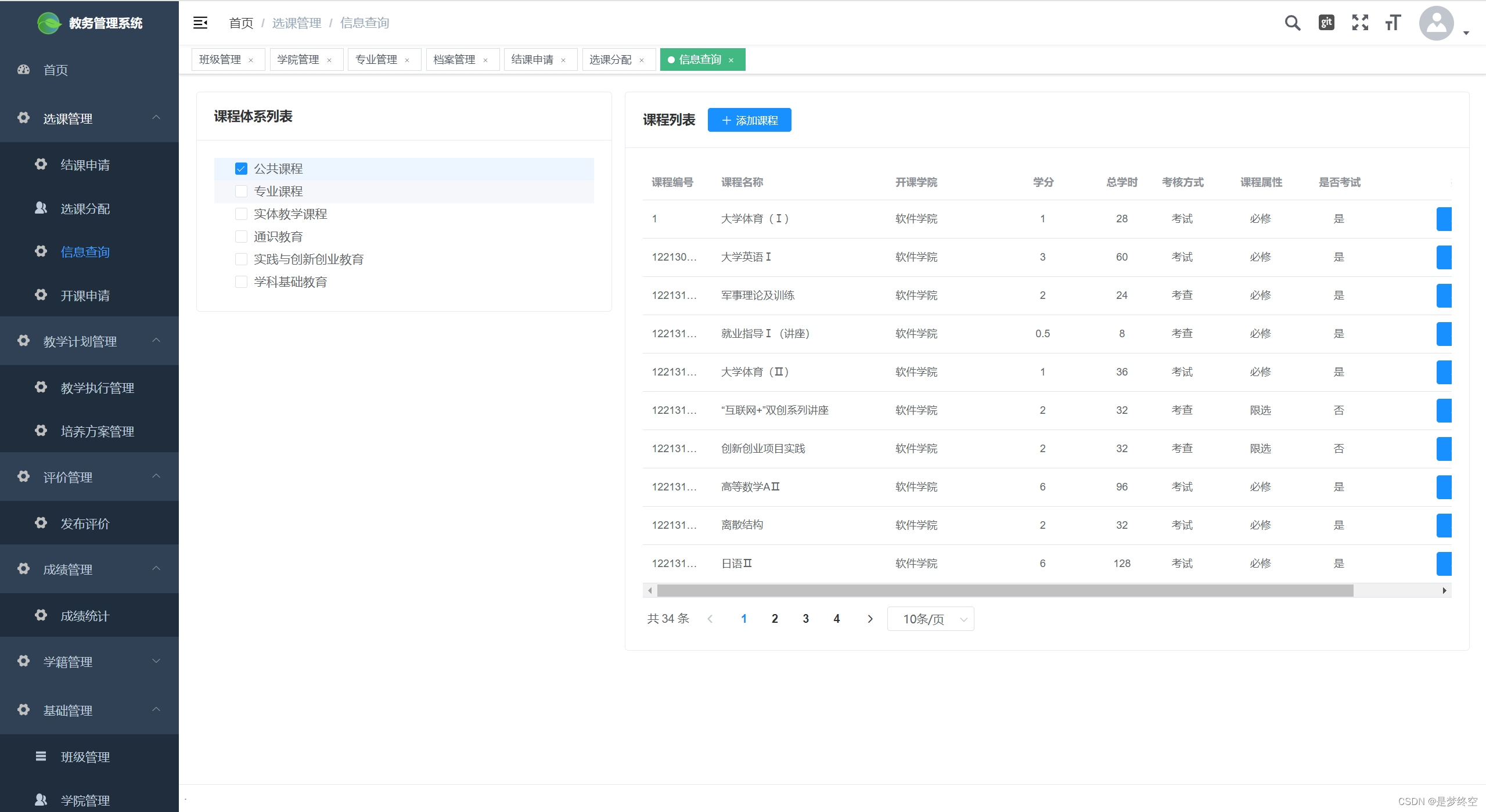
Task: Close the 专业管理 tab
Action: pos(407,60)
